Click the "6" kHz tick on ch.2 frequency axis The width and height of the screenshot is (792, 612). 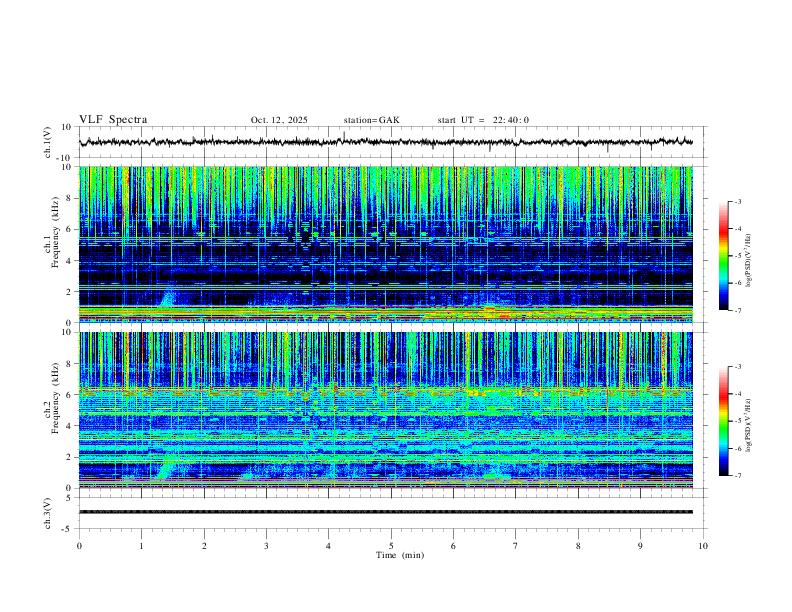click(71, 395)
